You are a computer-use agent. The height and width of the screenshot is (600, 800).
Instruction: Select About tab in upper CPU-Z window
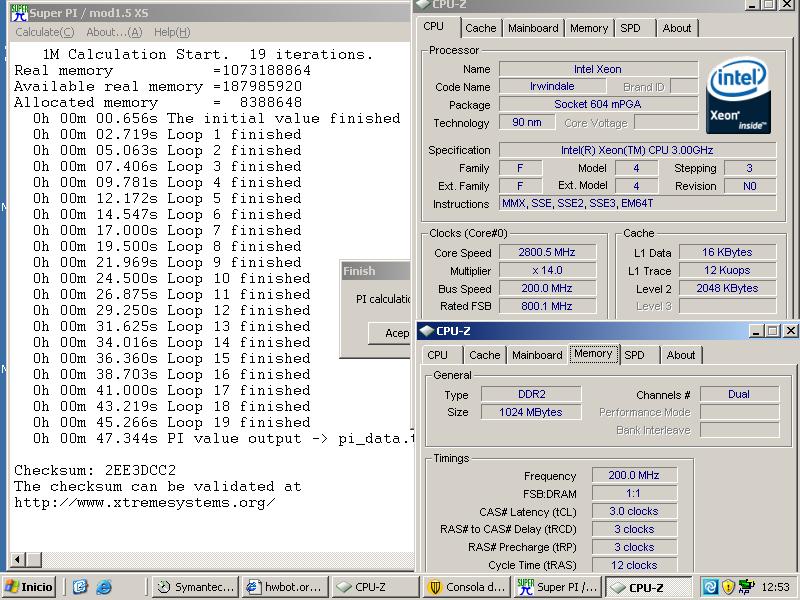[x=677, y=28]
